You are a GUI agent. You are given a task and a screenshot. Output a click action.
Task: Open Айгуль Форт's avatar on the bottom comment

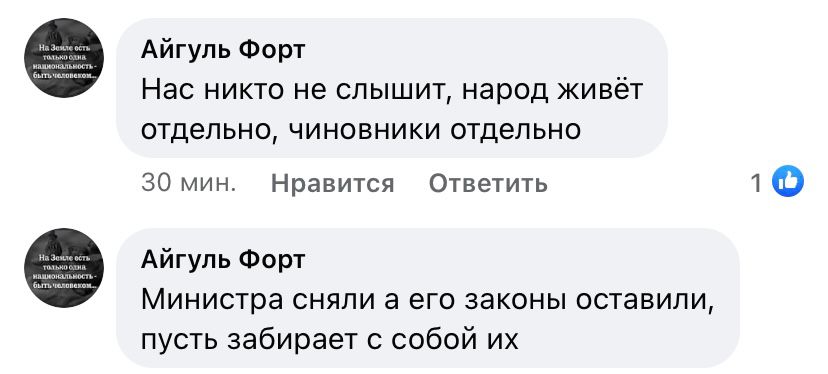[64, 267]
